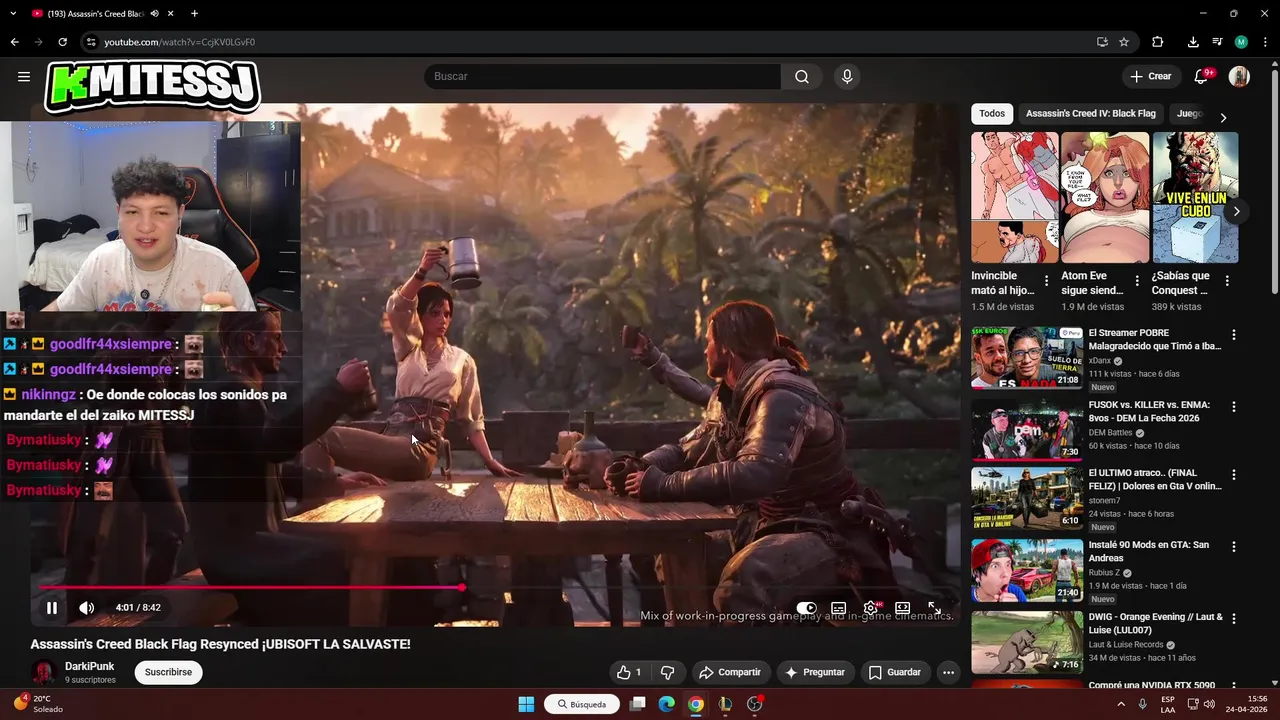Open more actions under the video
The width and height of the screenshot is (1280, 720).
(x=948, y=672)
